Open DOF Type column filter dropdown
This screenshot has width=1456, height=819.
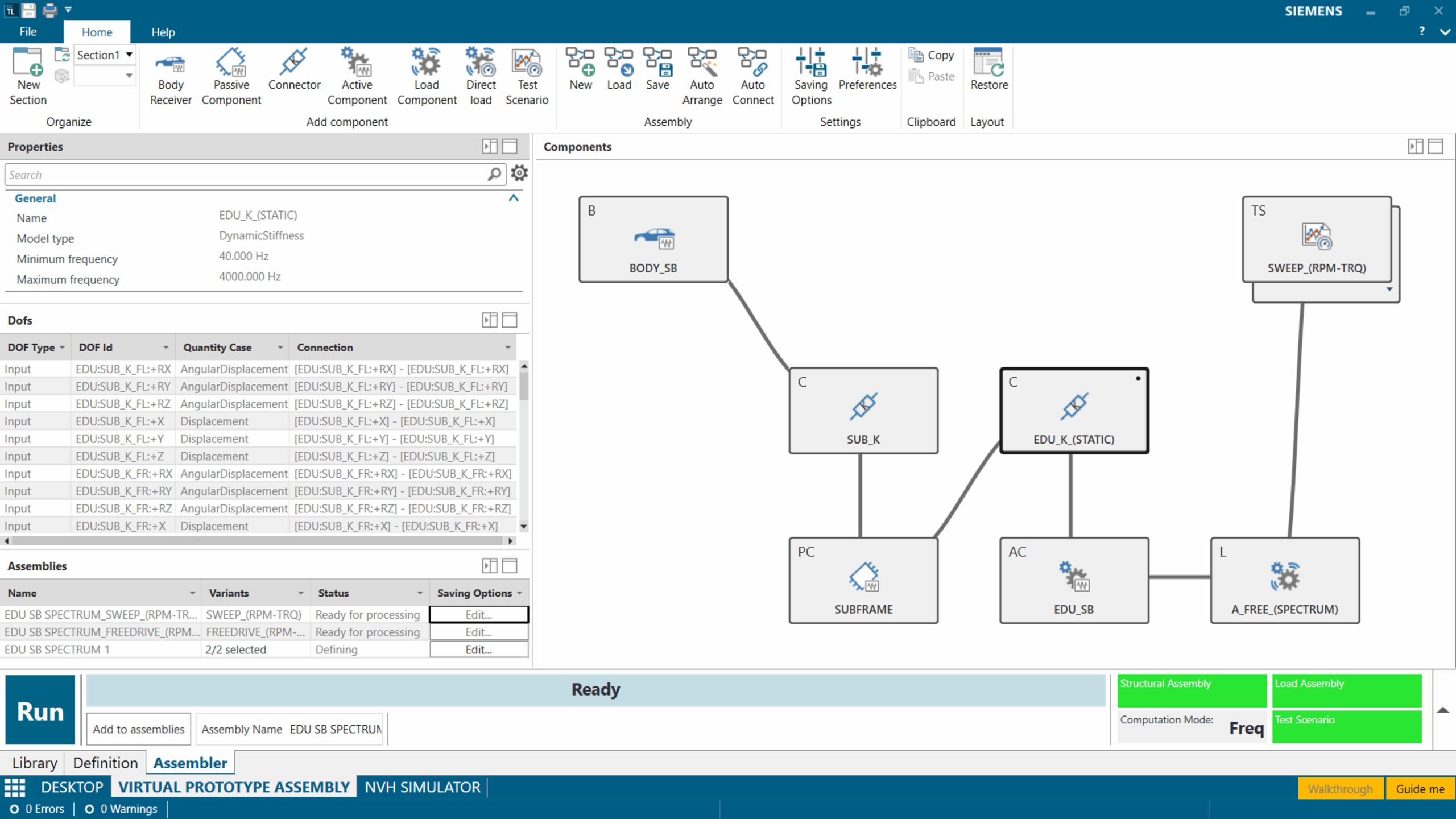(62, 348)
